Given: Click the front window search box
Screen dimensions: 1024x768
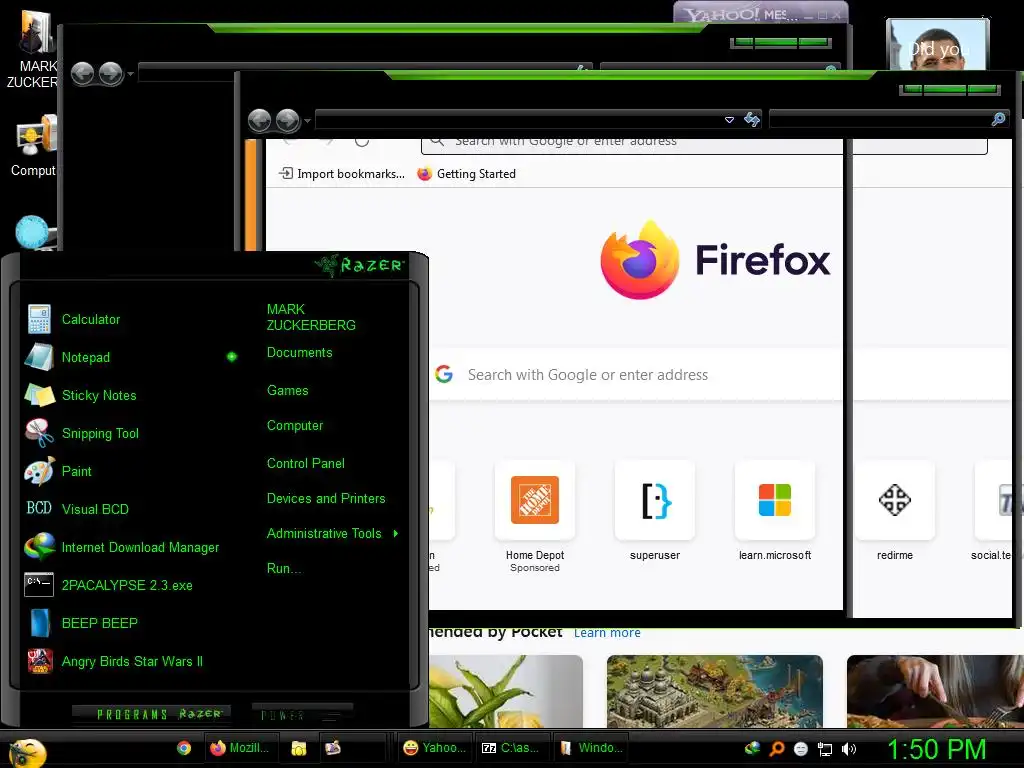Looking at the screenshot, I should [x=880, y=120].
